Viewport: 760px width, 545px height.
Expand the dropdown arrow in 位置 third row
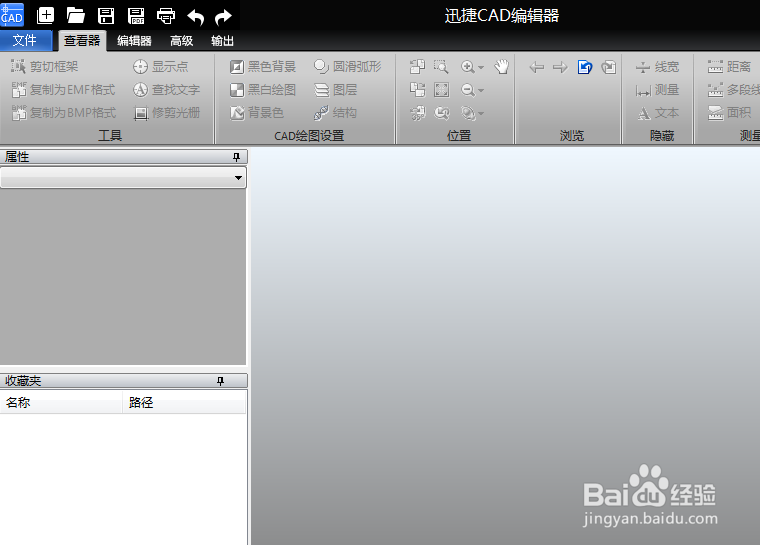click(481, 114)
